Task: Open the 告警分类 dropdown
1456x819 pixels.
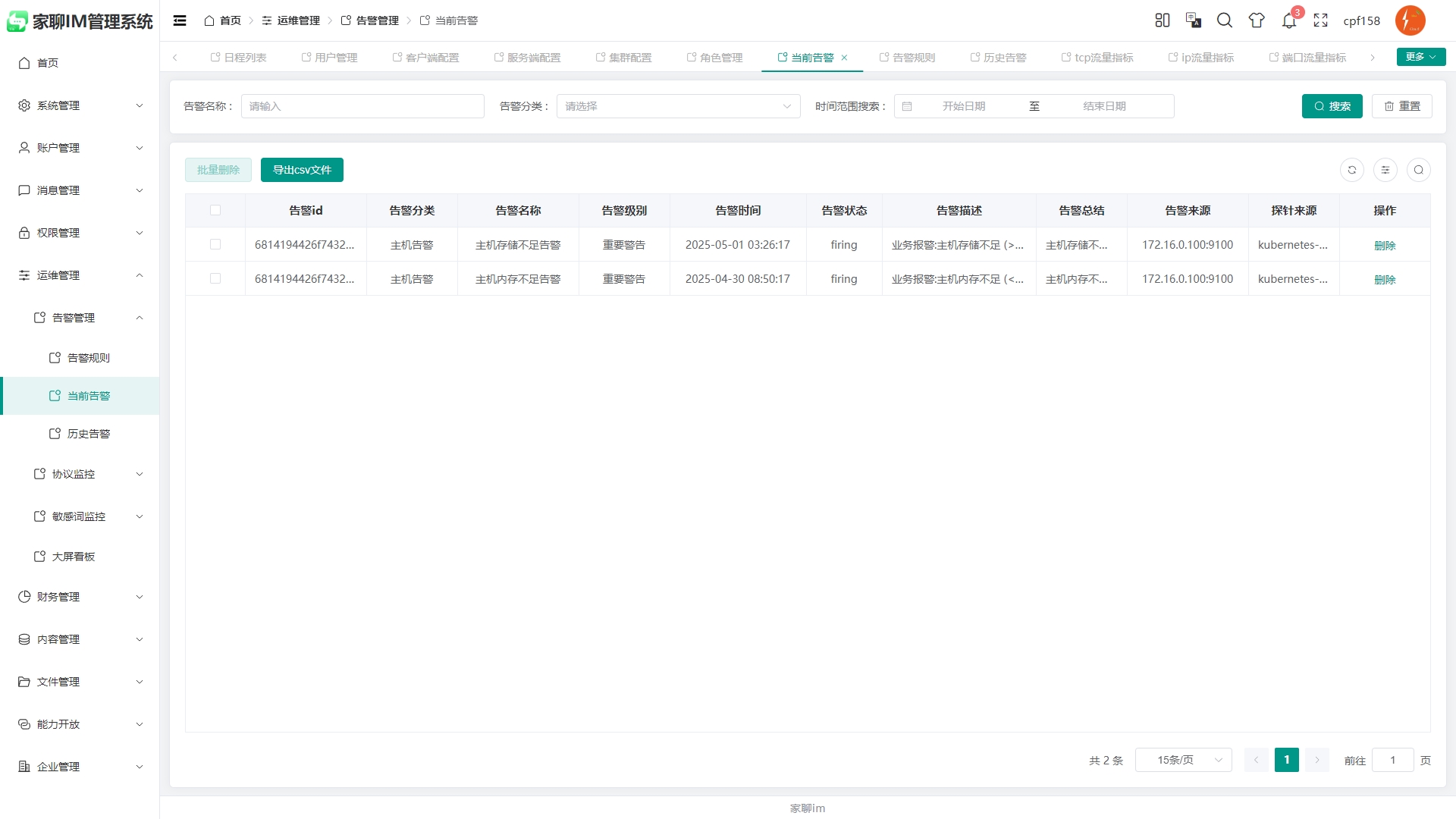Action: click(x=678, y=106)
